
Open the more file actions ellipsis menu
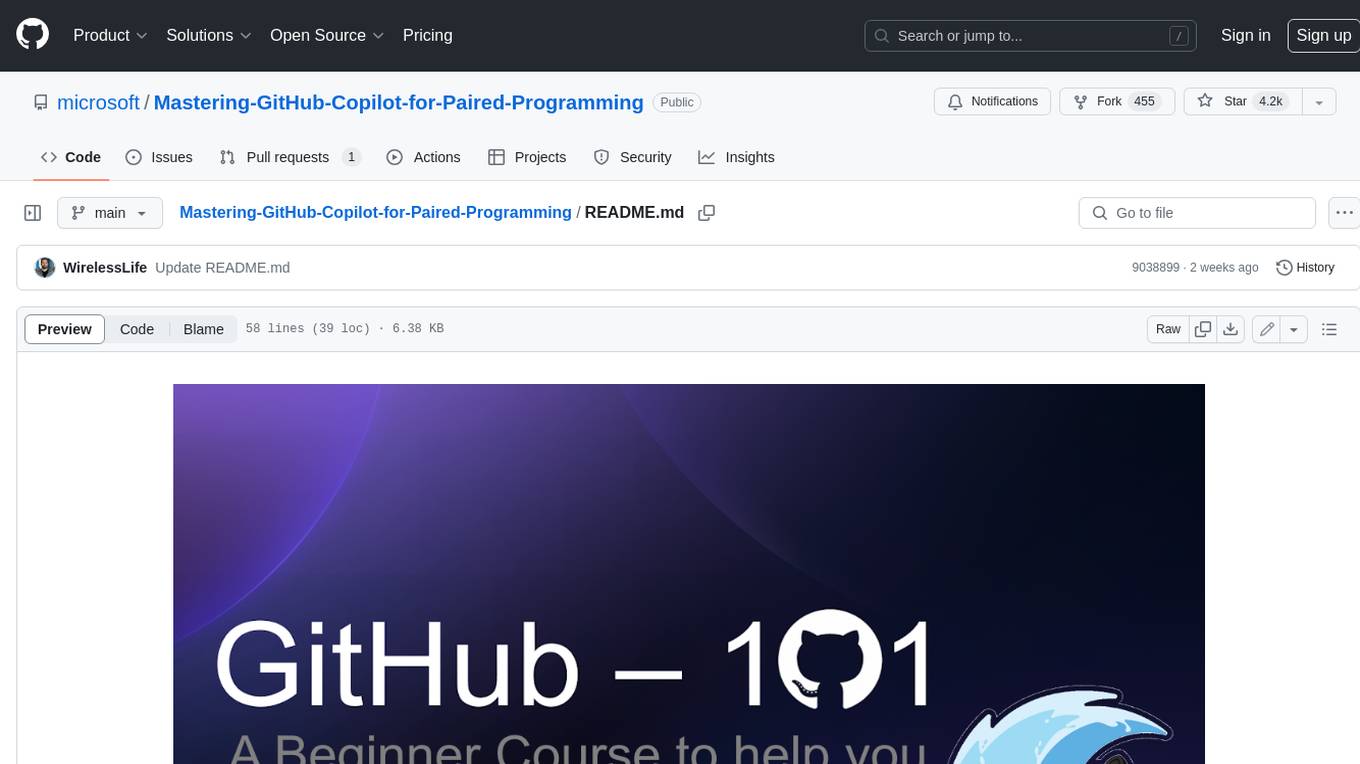tap(1344, 213)
